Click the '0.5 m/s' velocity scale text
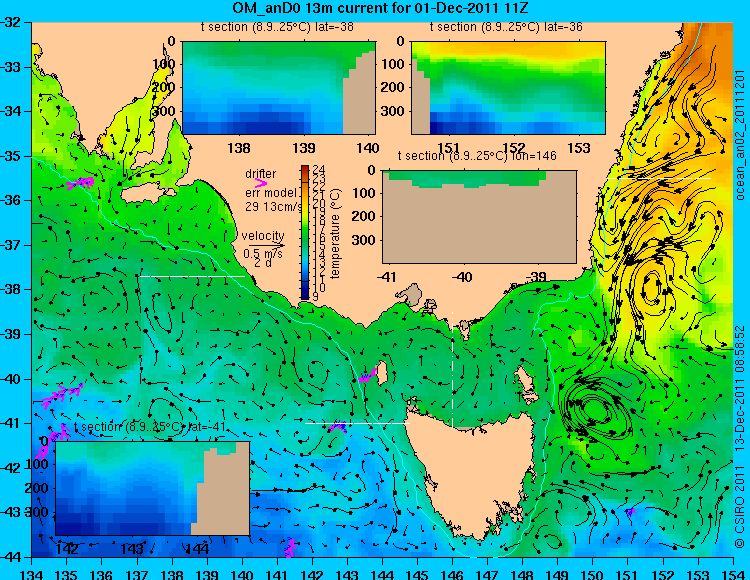750x580 pixels. [x=263, y=253]
